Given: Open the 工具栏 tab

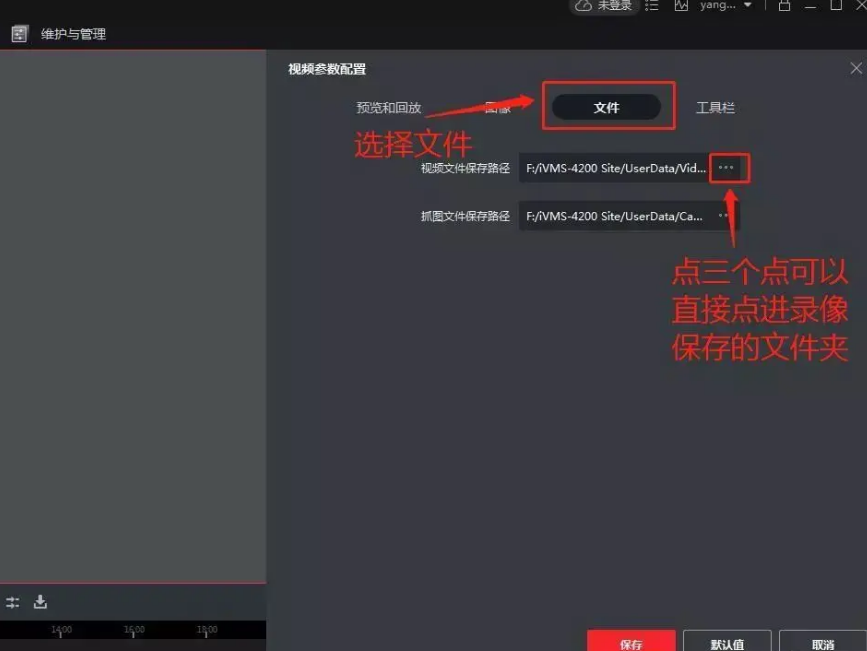Looking at the screenshot, I should point(715,108).
